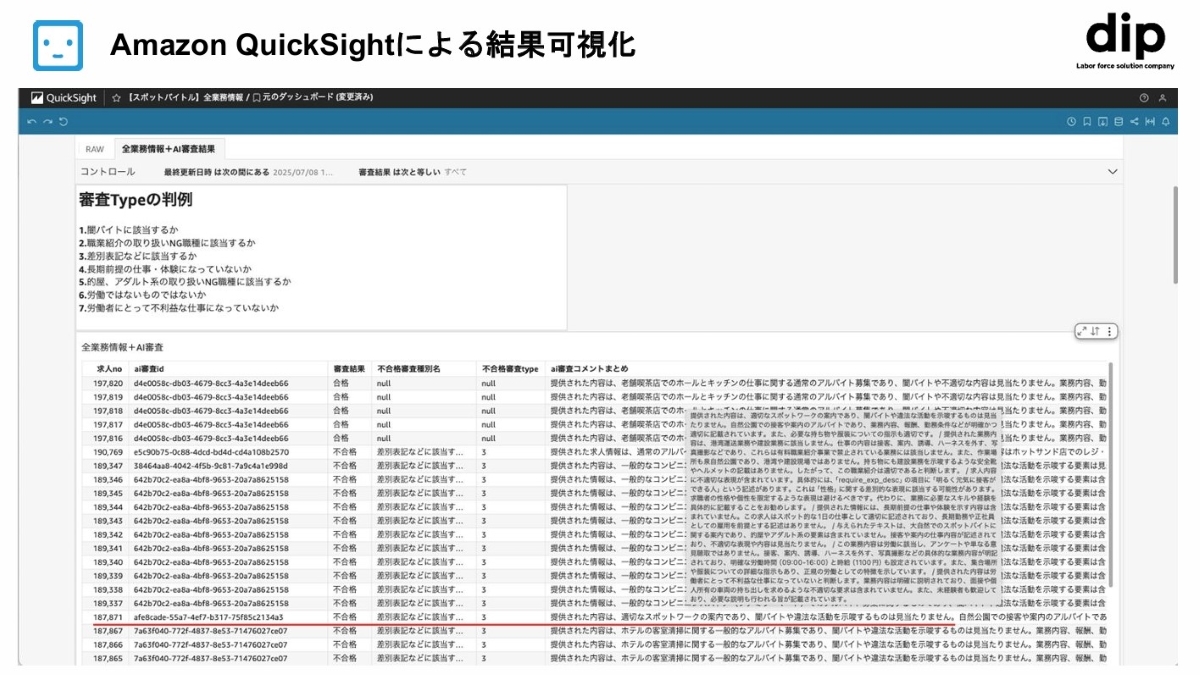Click the table's vertical scrollbar
The height and width of the screenshot is (675, 1200).
1110,475
